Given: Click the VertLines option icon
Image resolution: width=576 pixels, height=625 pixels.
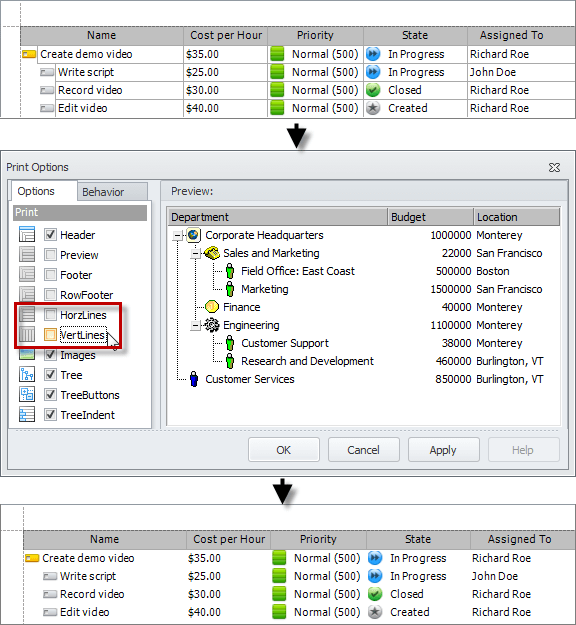Looking at the screenshot, I should tap(27, 334).
